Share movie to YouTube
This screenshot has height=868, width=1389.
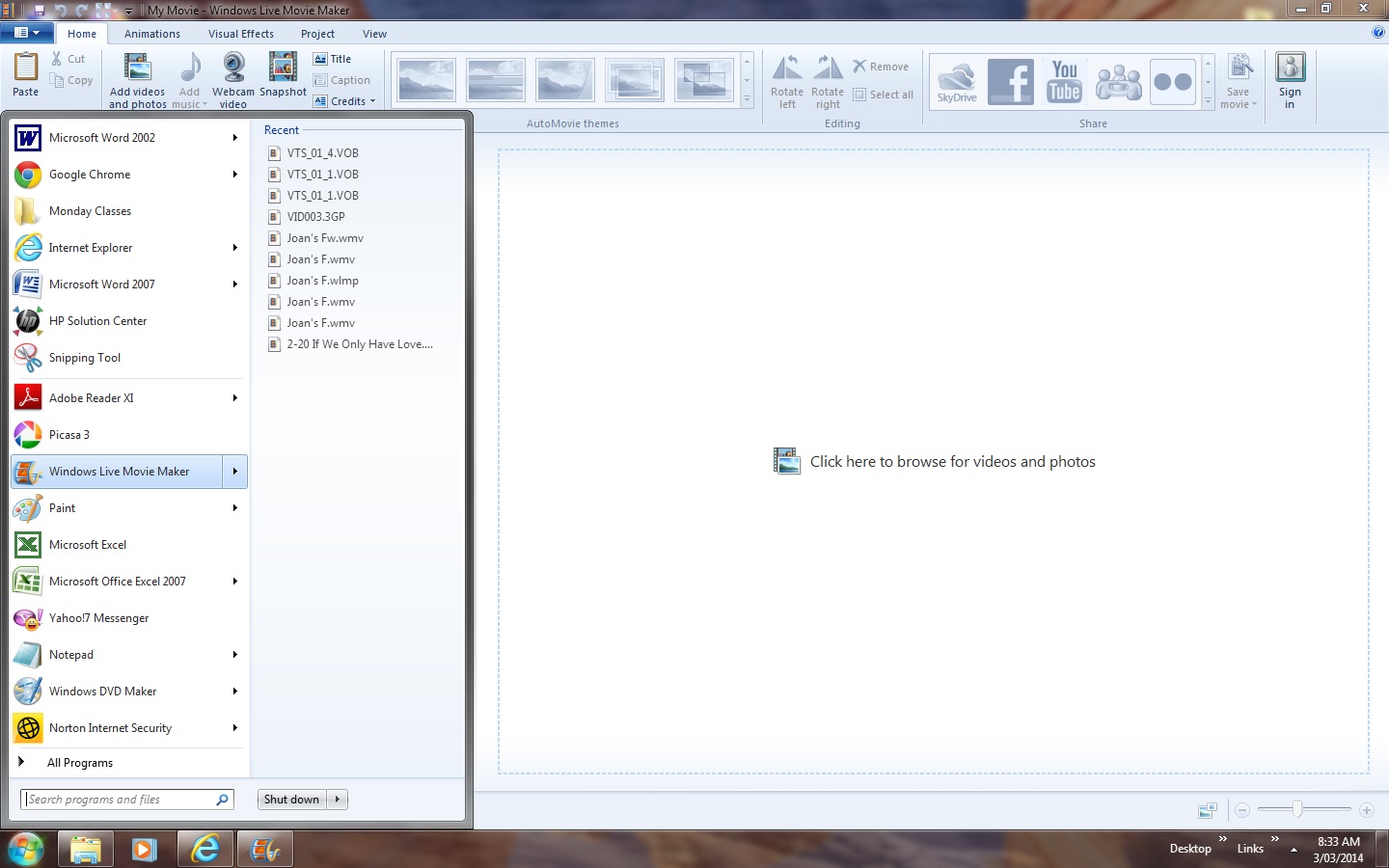1064,82
